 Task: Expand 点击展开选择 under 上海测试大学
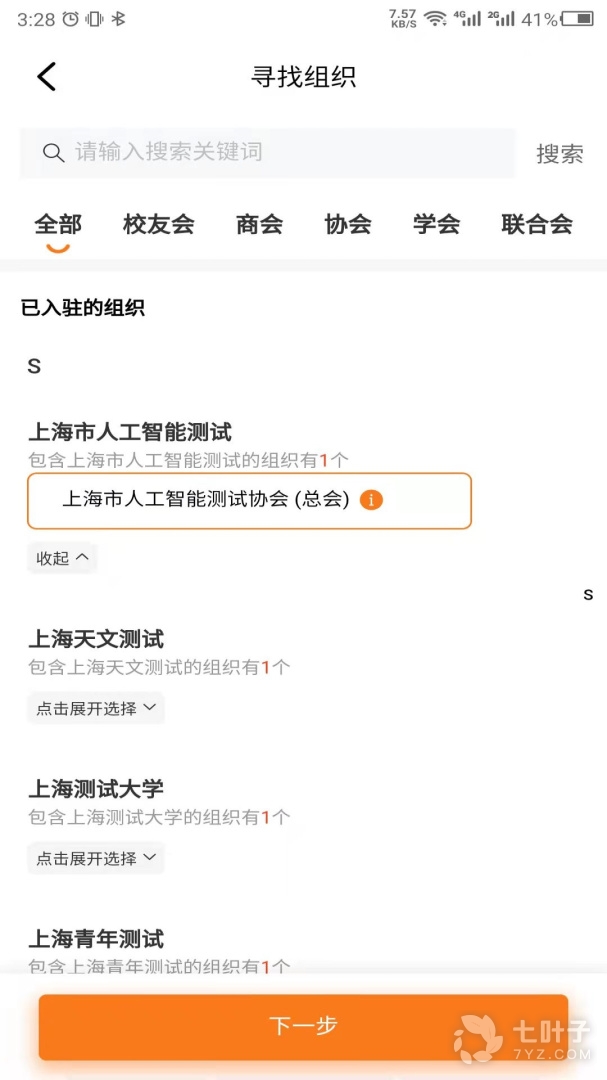point(96,858)
